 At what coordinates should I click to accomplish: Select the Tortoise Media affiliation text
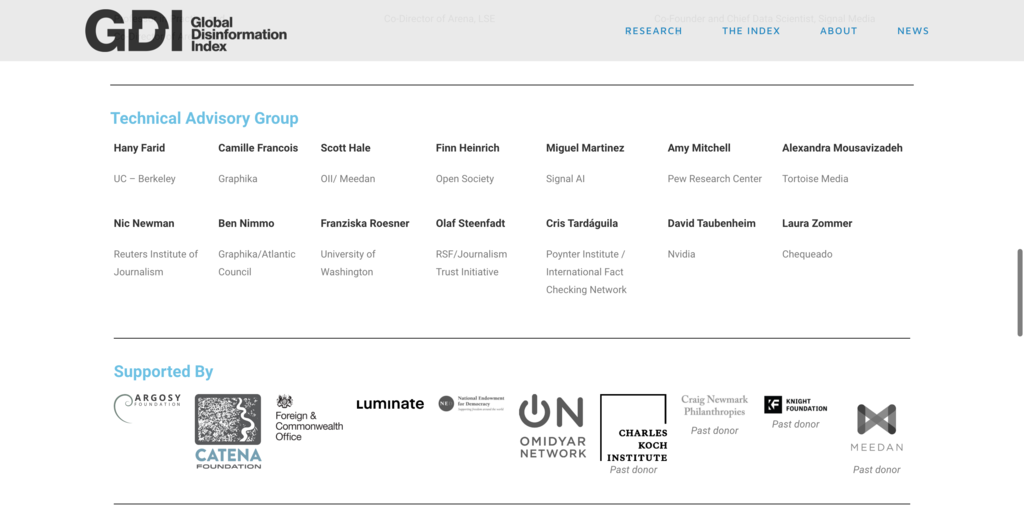(815, 178)
